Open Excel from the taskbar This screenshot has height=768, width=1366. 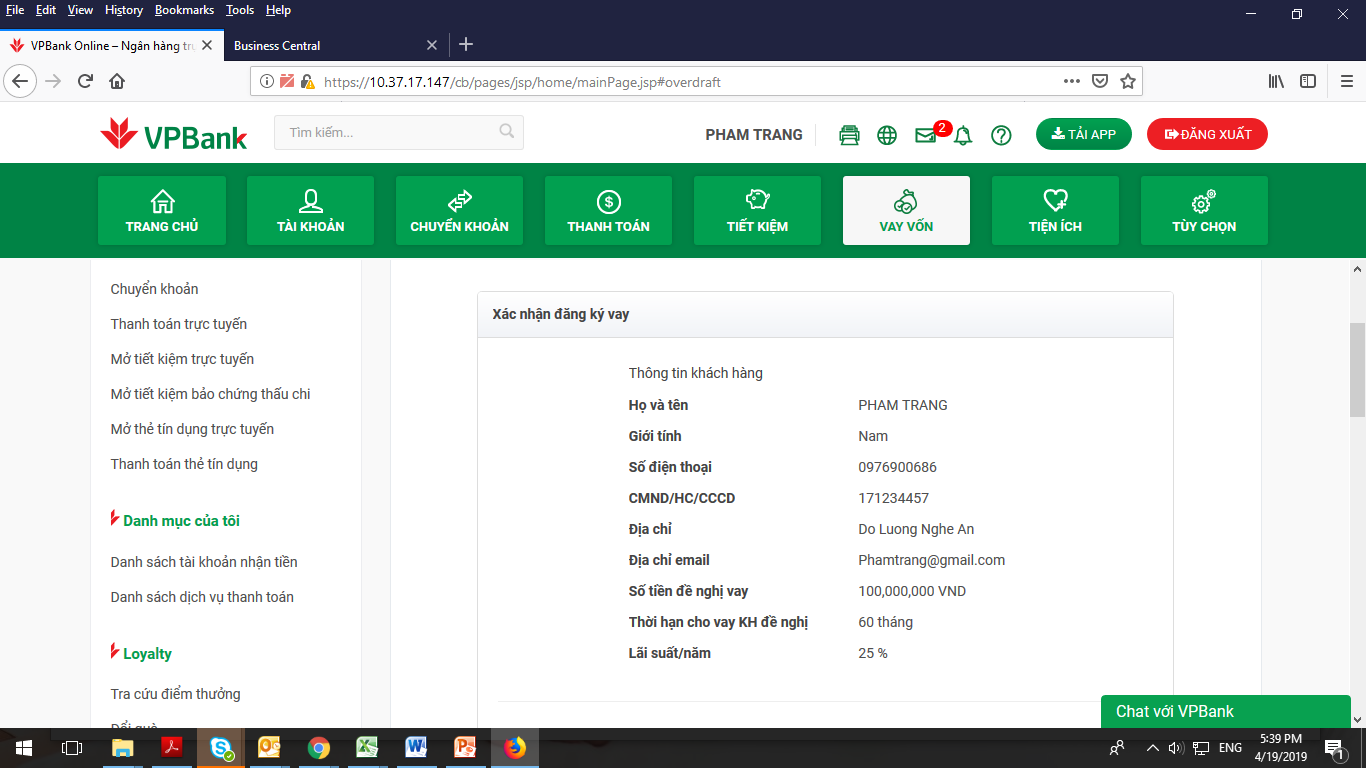[368, 748]
